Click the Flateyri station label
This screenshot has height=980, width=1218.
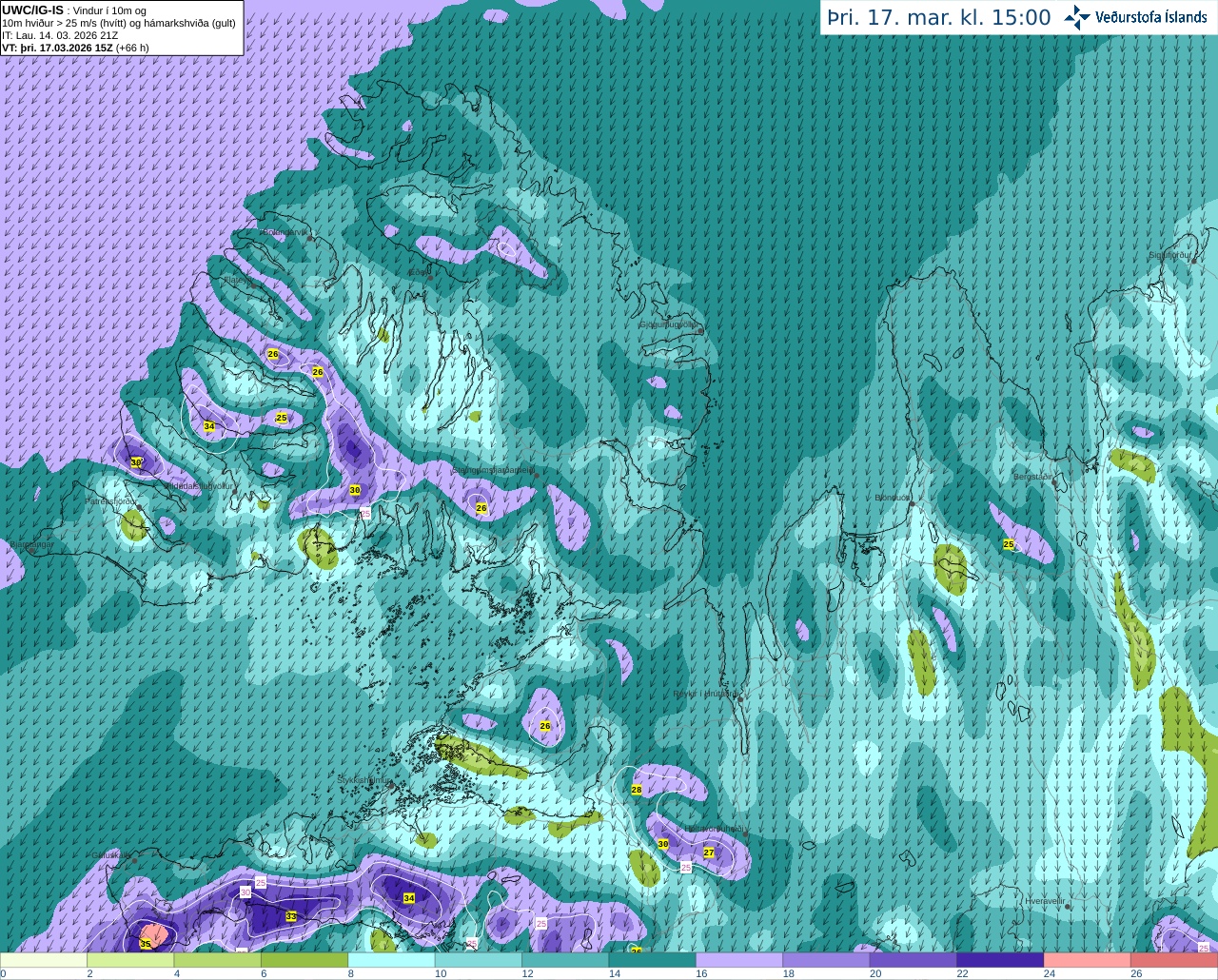[239, 281]
